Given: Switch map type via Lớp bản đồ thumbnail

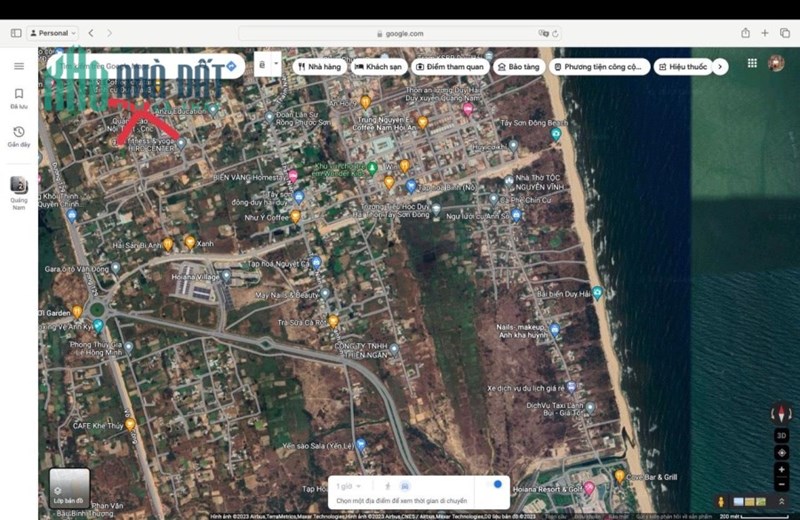Looking at the screenshot, I should [x=69, y=488].
